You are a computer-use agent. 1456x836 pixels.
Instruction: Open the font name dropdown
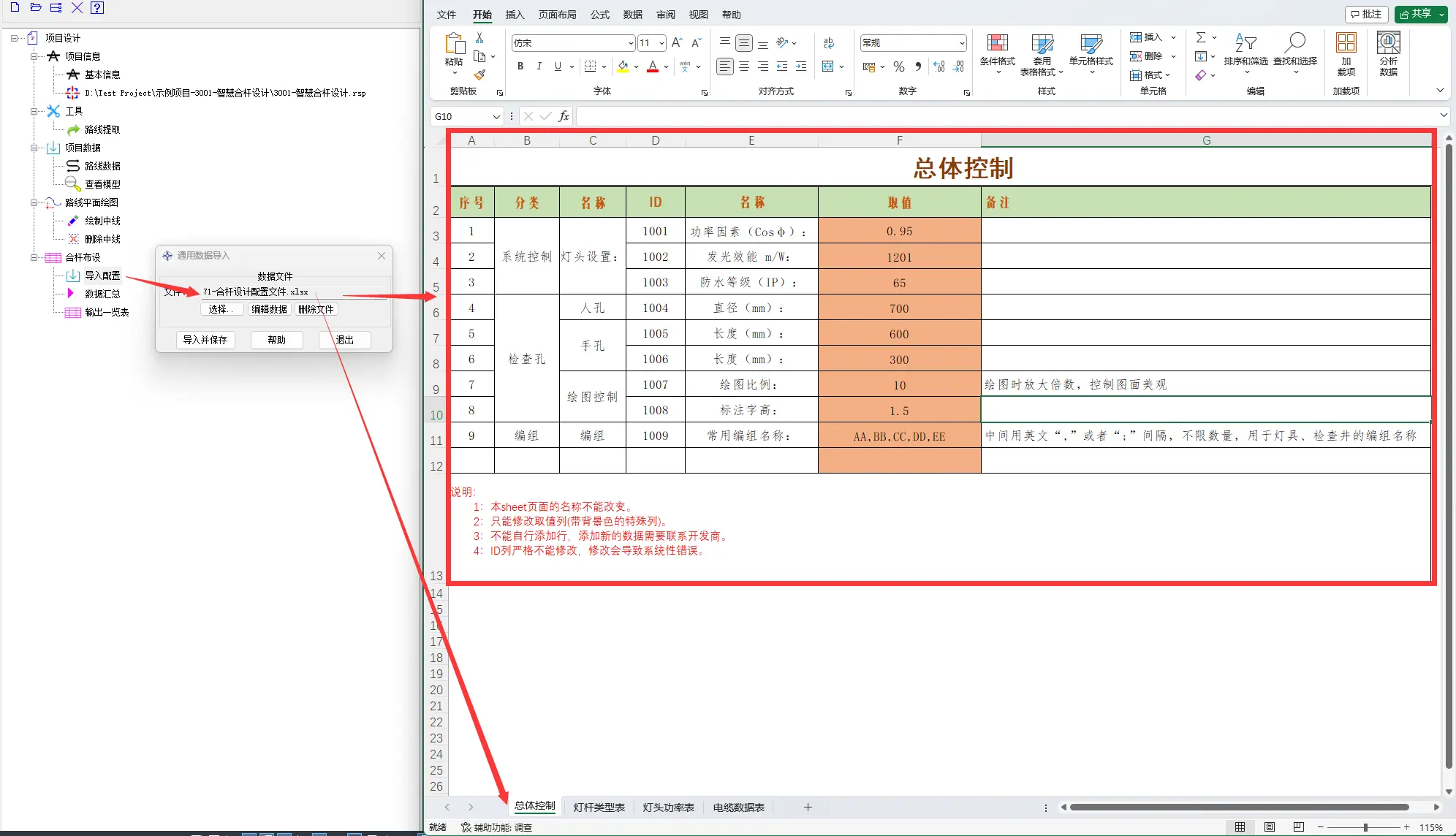(630, 43)
